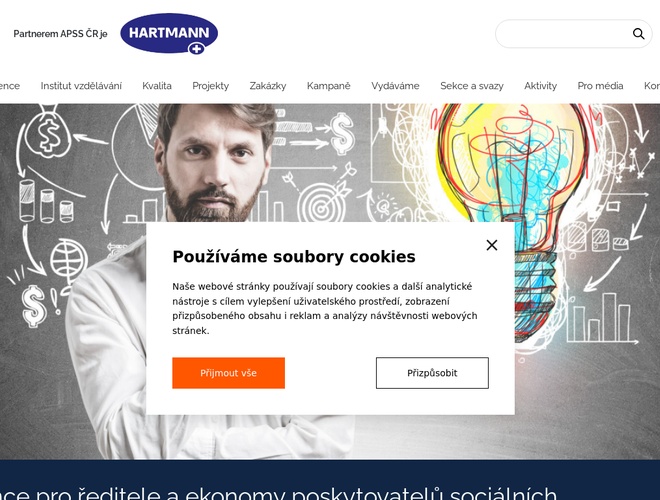Open the Institut vzdělávání menu
This screenshot has height=500, width=660.
click(81, 86)
